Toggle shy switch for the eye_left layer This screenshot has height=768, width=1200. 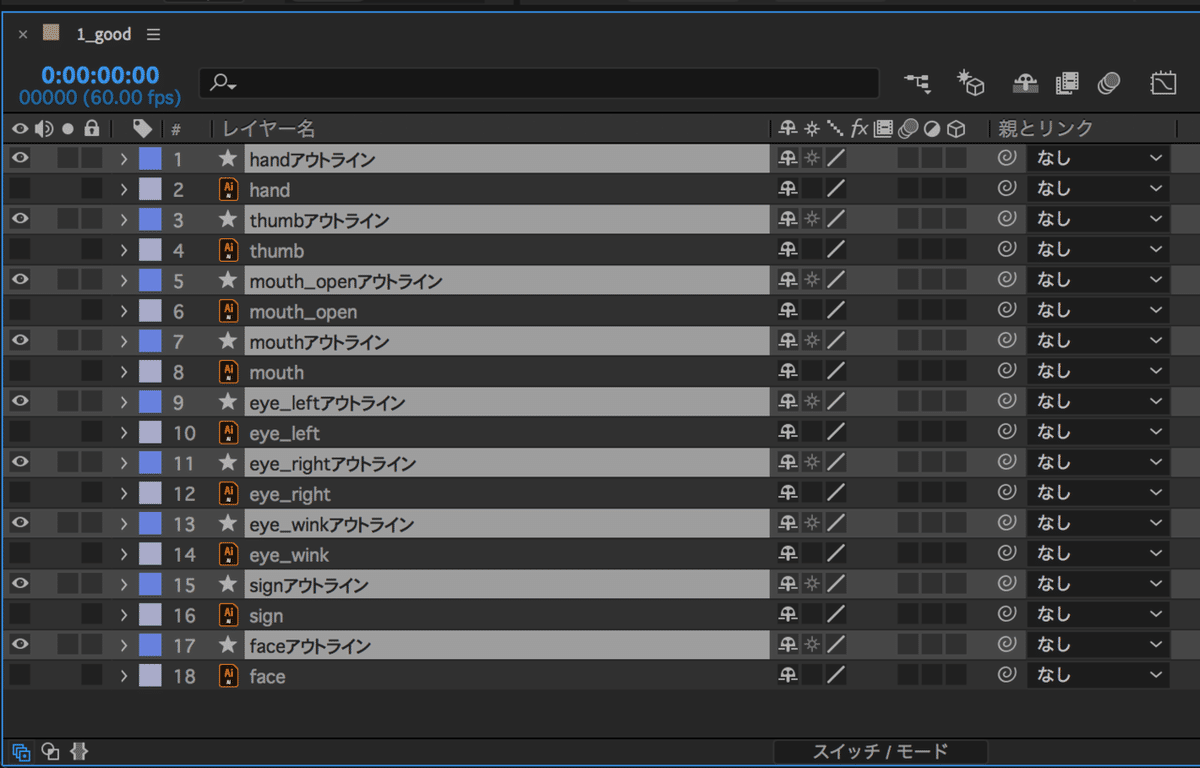[788, 432]
